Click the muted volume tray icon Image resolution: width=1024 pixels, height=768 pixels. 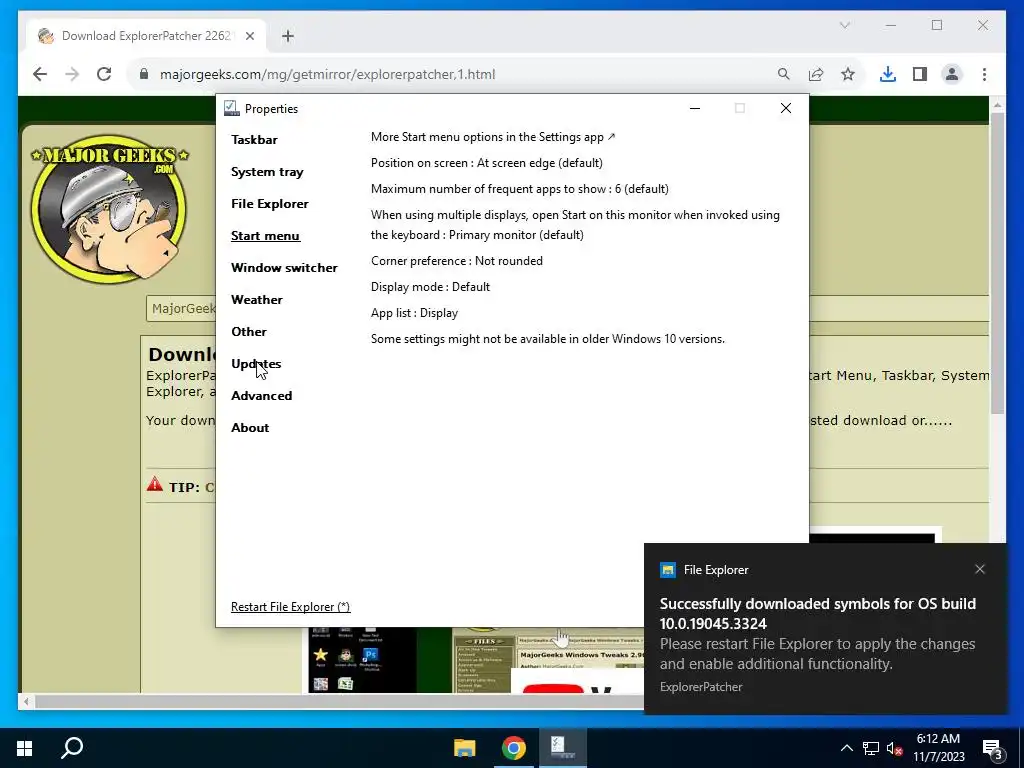click(x=895, y=748)
